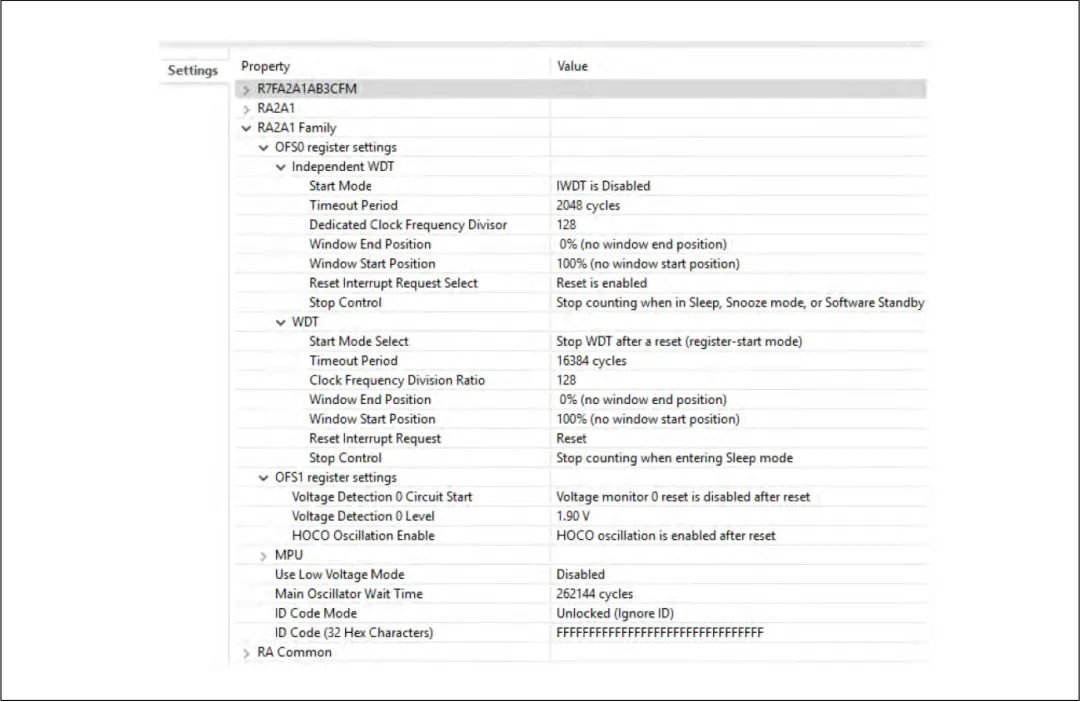Open the 2048 cycles timeout value
The width and height of the screenshot is (1080, 702).
tap(588, 205)
